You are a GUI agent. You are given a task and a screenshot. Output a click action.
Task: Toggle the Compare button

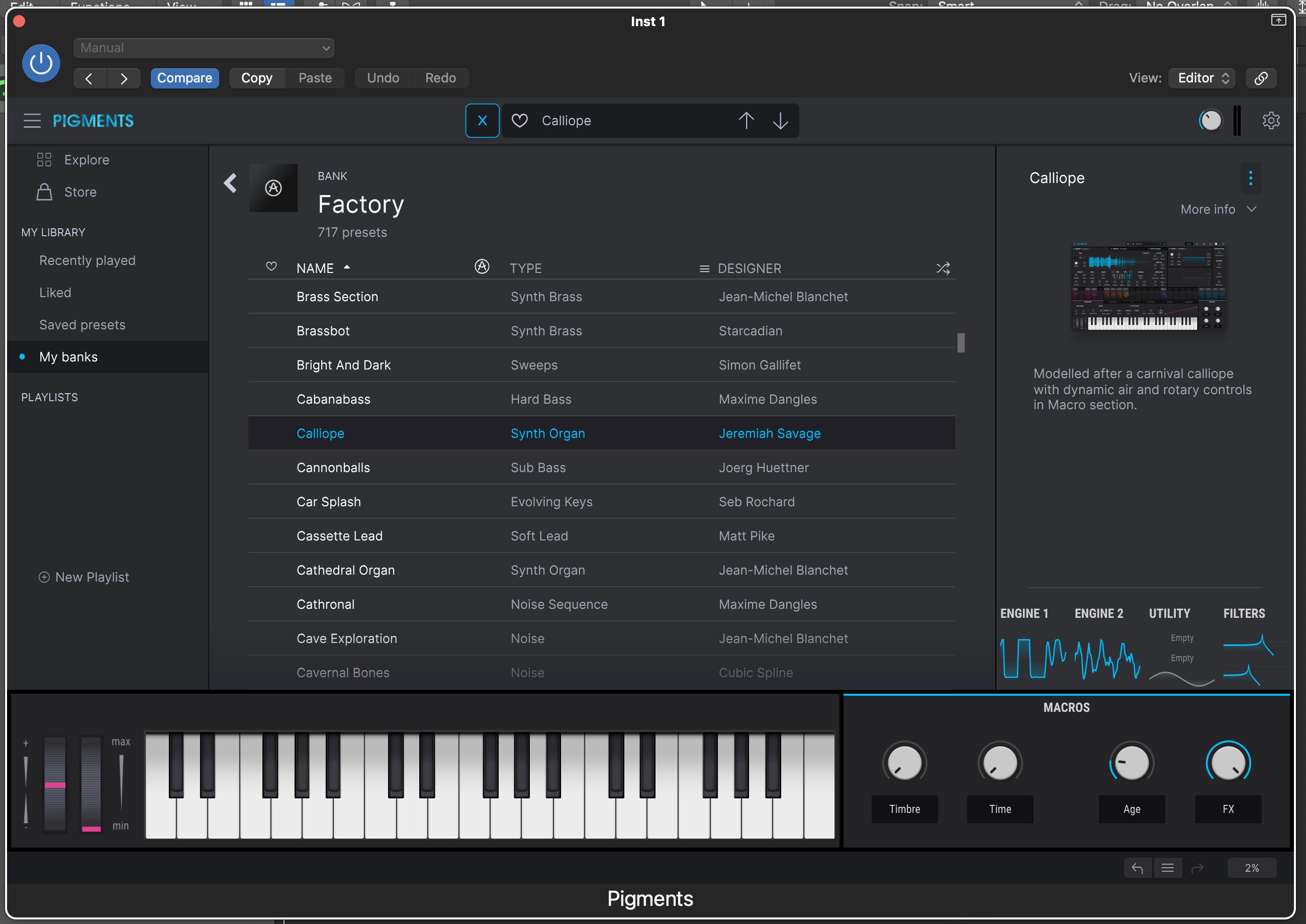[184, 78]
